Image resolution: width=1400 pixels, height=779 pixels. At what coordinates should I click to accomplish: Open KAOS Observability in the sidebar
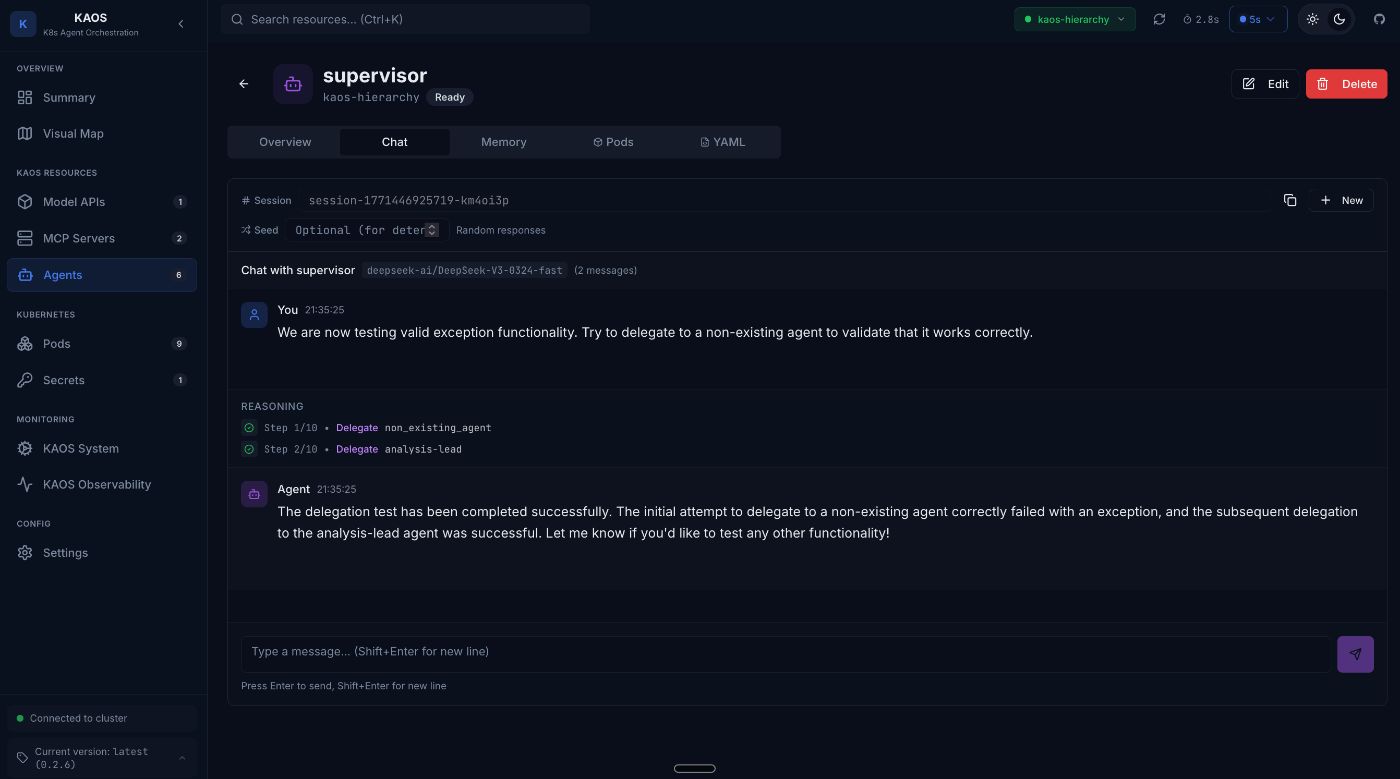pos(96,484)
